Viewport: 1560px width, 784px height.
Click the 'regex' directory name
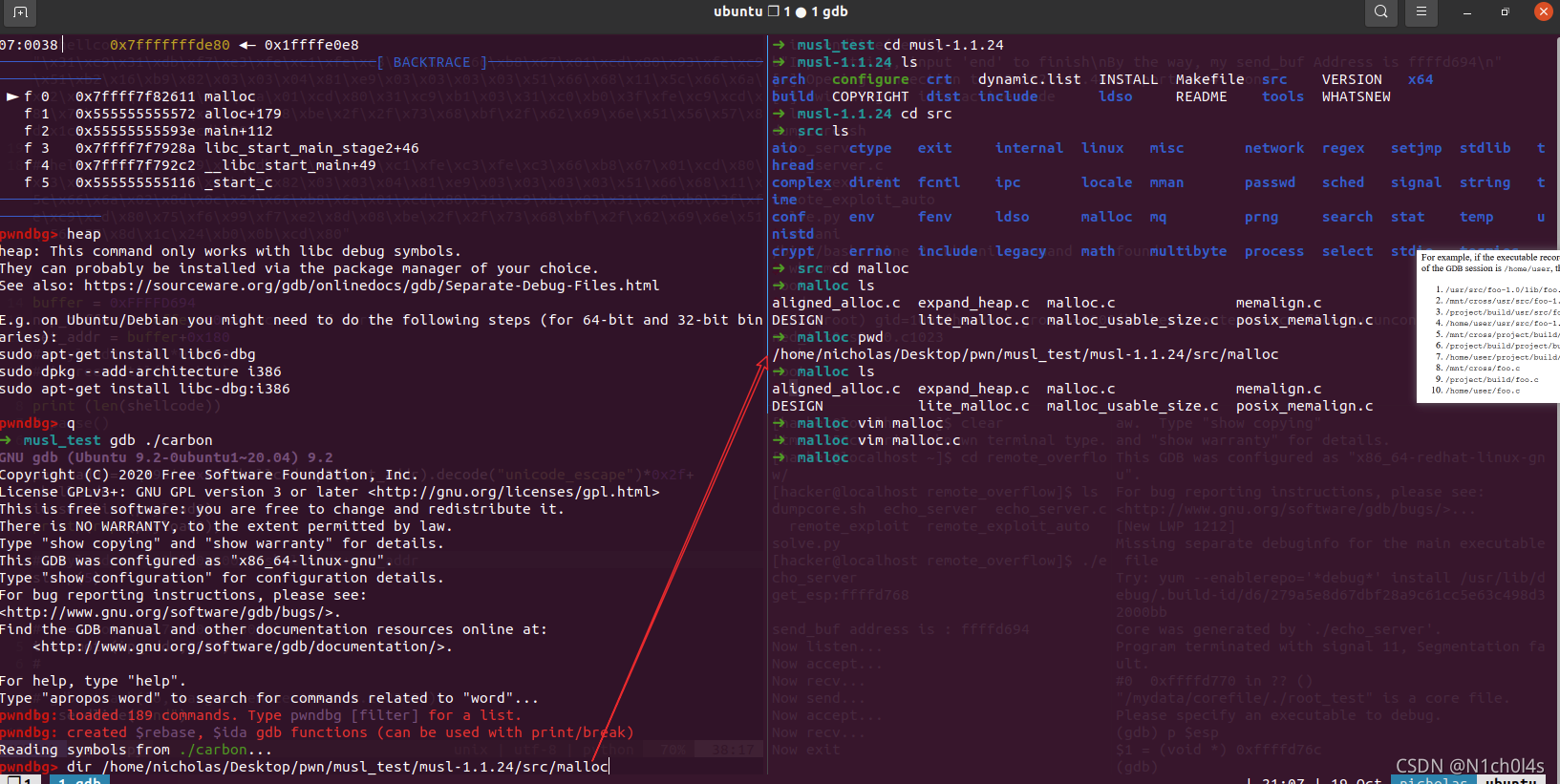point(1343,148)
